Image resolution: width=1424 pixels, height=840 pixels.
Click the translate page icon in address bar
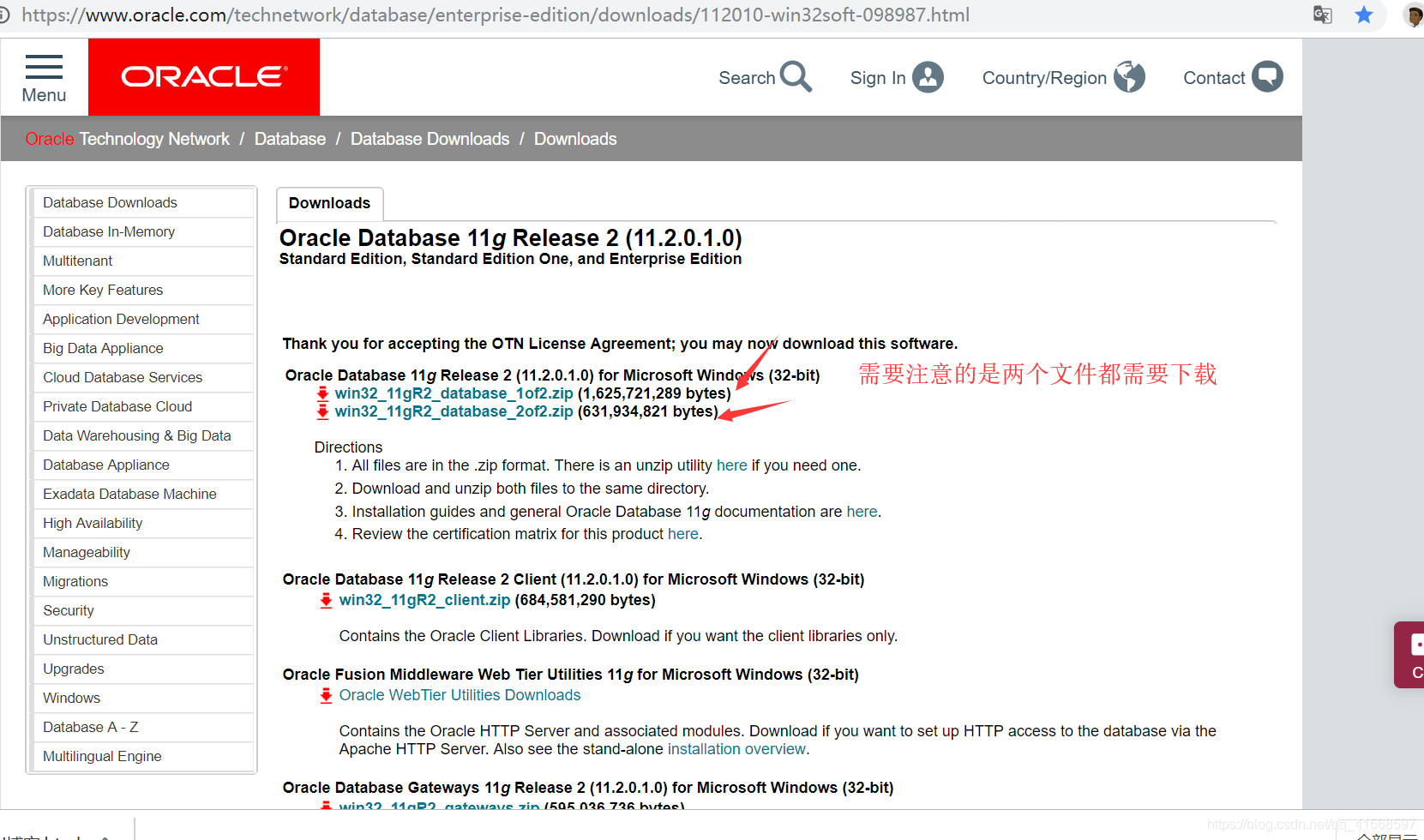(x=1323, y=15)
